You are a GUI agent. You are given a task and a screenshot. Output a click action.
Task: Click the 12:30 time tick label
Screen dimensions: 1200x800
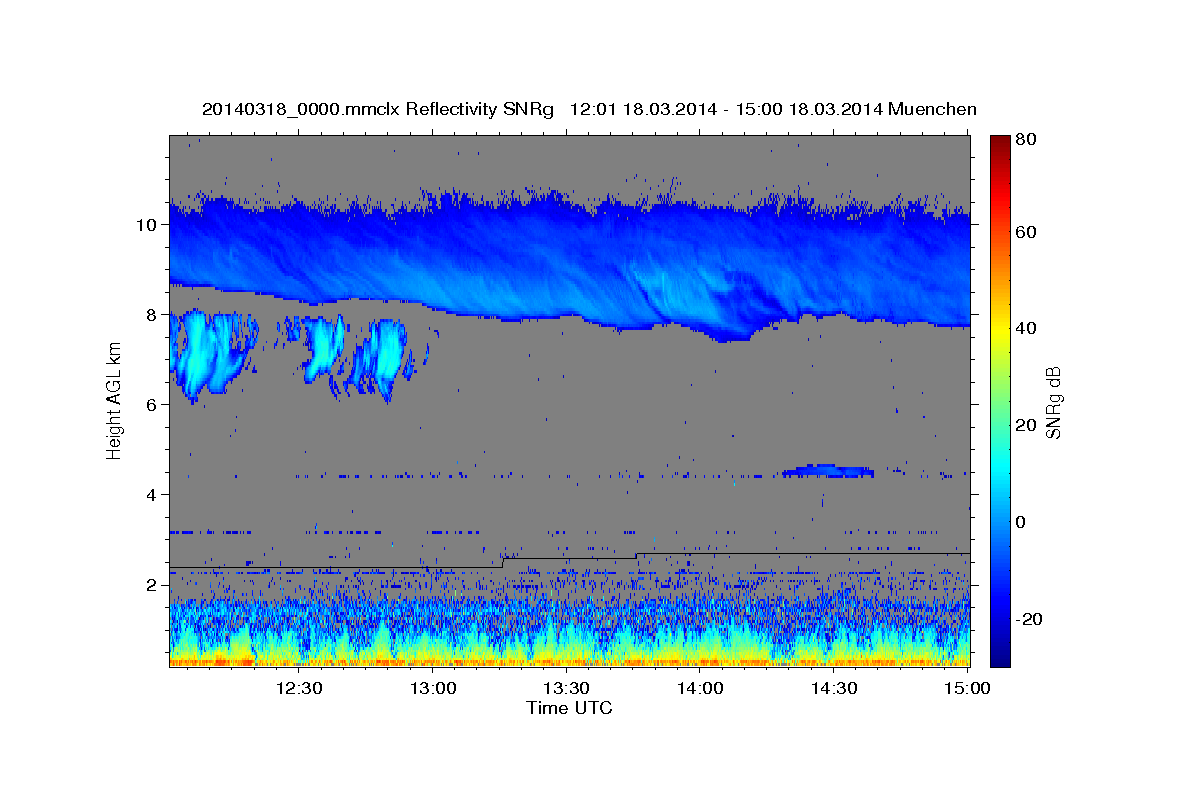click(x=299, y=688)
